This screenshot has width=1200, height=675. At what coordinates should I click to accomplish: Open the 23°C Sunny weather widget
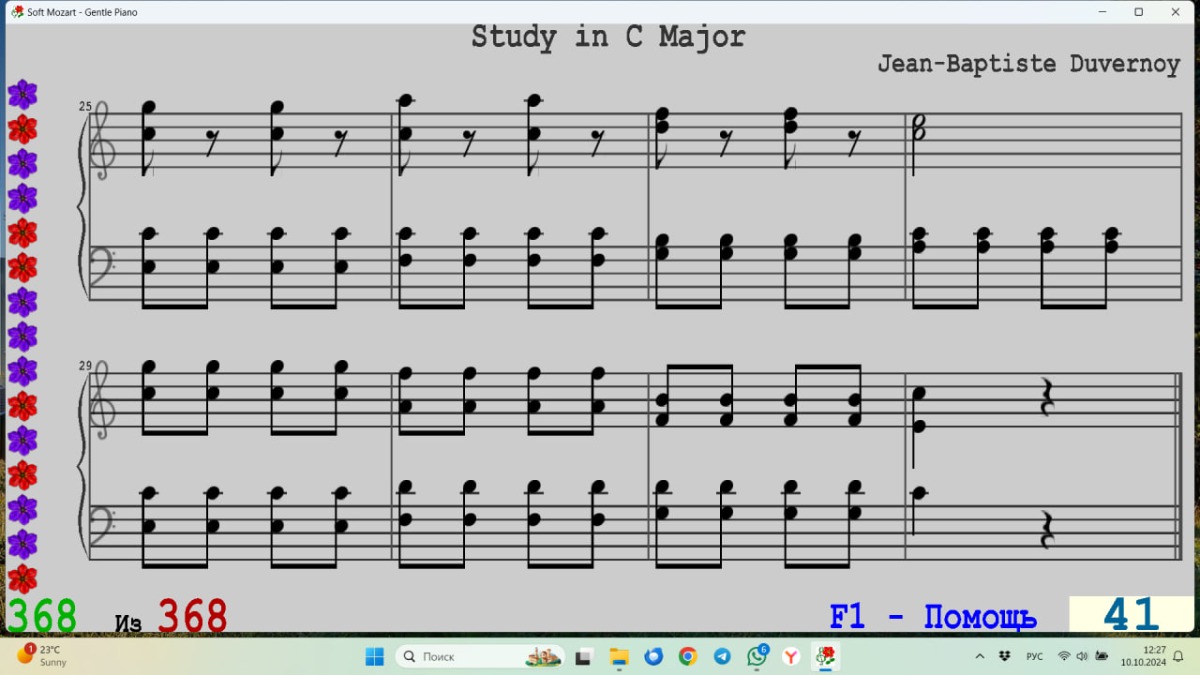tap(42, 656)
